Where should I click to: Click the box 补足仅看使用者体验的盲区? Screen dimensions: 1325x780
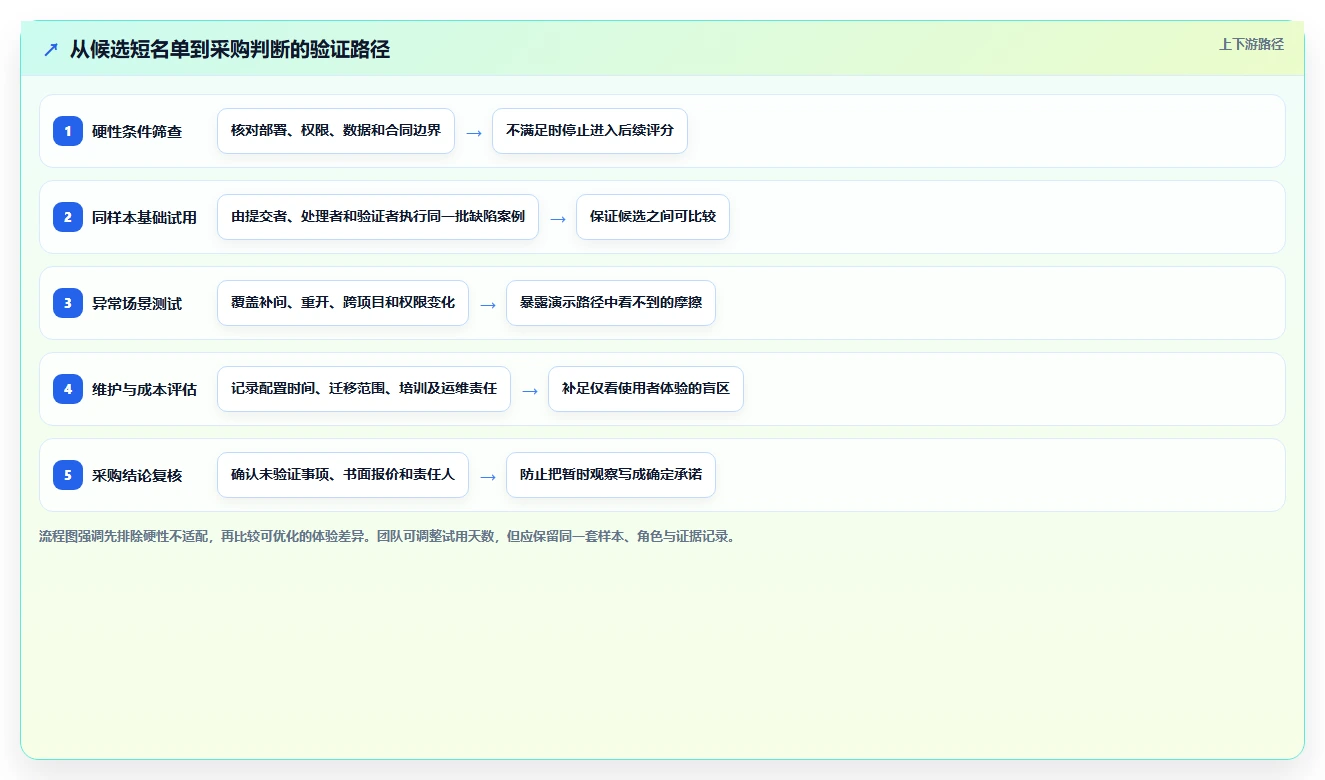click(x=646, y=389)
